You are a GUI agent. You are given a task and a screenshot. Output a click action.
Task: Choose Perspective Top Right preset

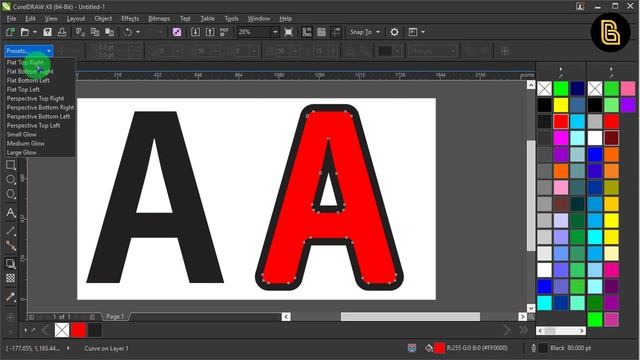36,98
